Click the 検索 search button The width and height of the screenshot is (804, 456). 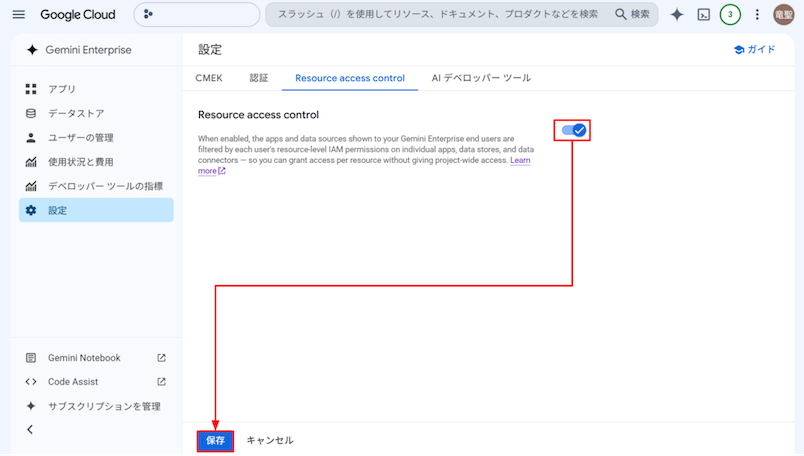(633, 14)
